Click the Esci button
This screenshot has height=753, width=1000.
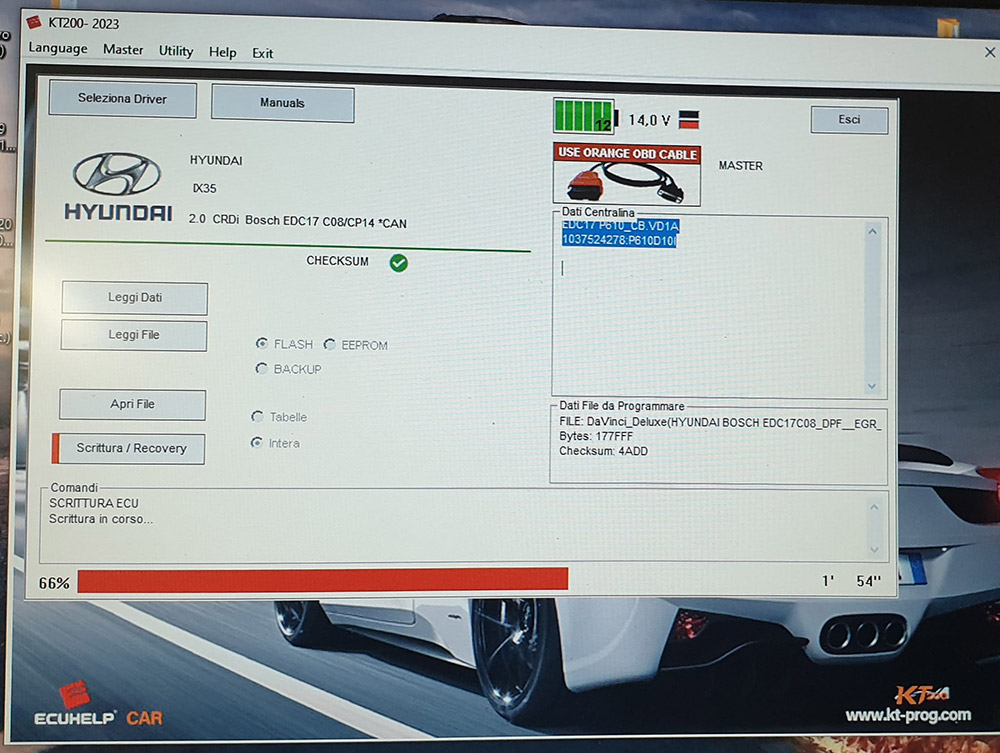pyautogui.click(x=849, y=120)
